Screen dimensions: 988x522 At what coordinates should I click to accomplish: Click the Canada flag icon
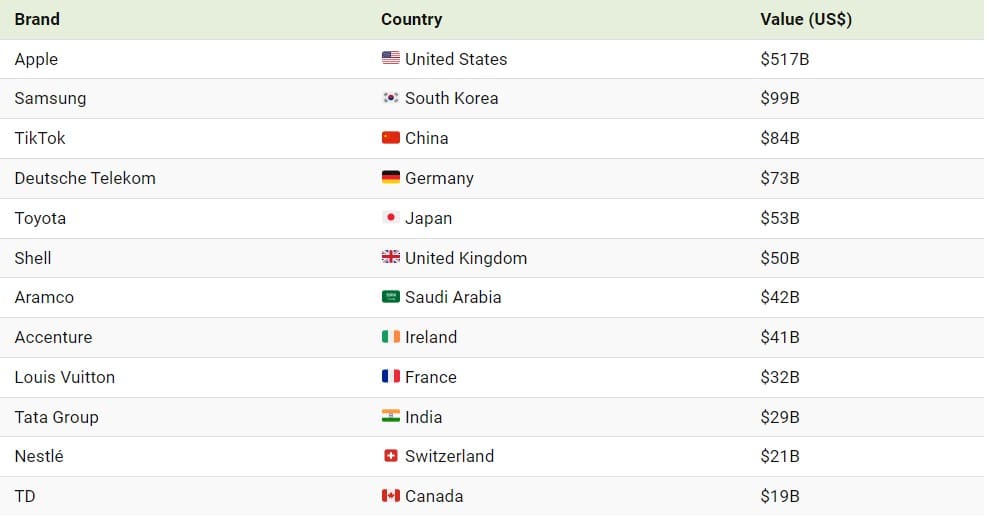click(x=390, y=496)
